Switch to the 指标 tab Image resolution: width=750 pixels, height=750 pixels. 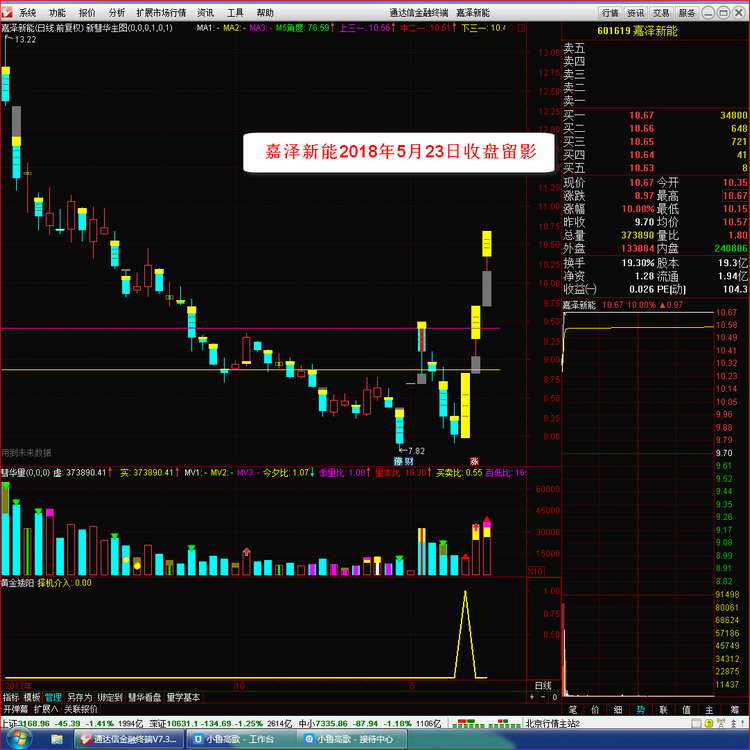click(x=11, y=697)
